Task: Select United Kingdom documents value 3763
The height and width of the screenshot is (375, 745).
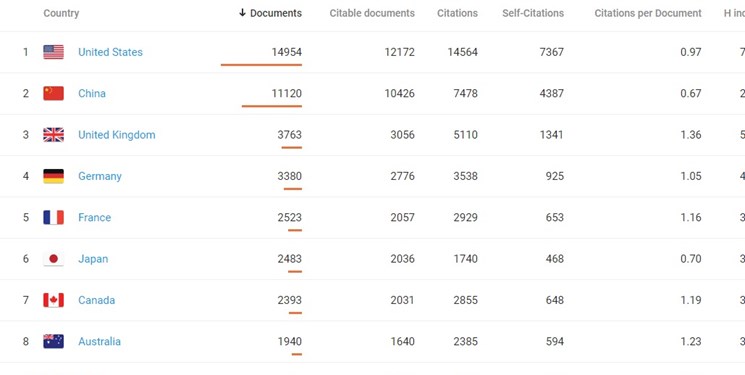Action: click(x=290, y=135)
